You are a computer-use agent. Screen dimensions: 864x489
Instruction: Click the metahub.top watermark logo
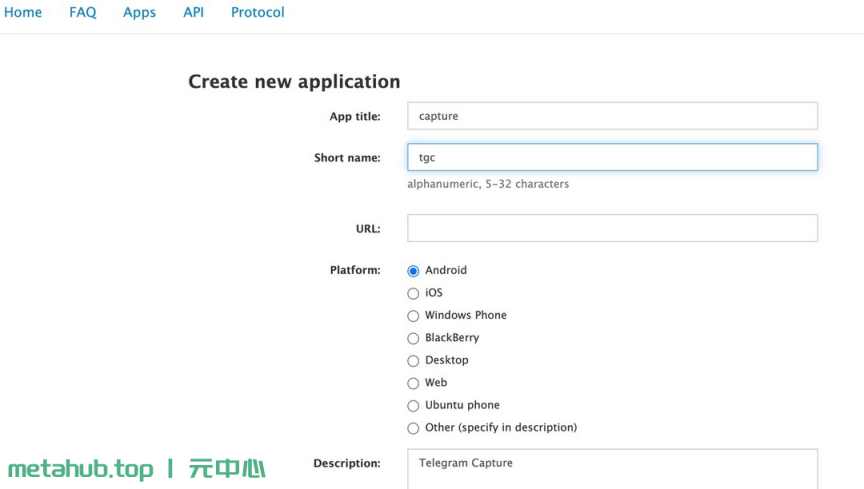137,469
